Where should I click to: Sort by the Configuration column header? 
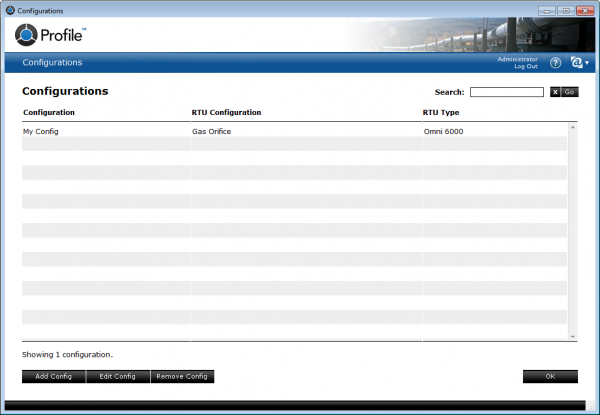[x=49, y=112]
